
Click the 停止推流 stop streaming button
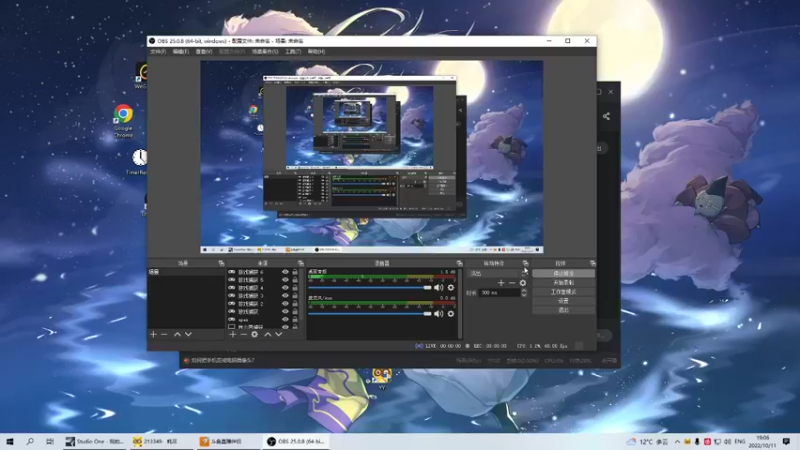click(563, 273)
